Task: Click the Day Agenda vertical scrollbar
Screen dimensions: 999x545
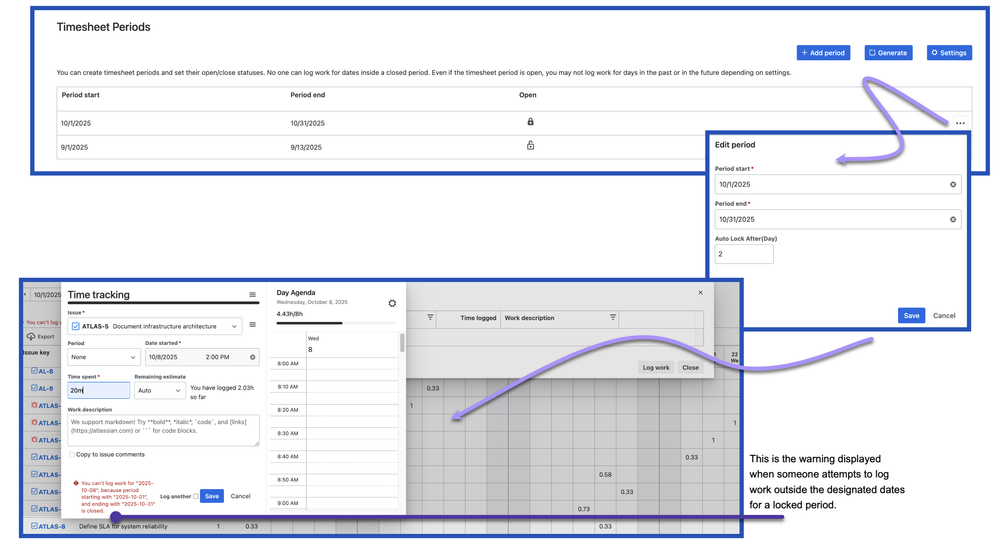Action: click(x=402, y=342)
